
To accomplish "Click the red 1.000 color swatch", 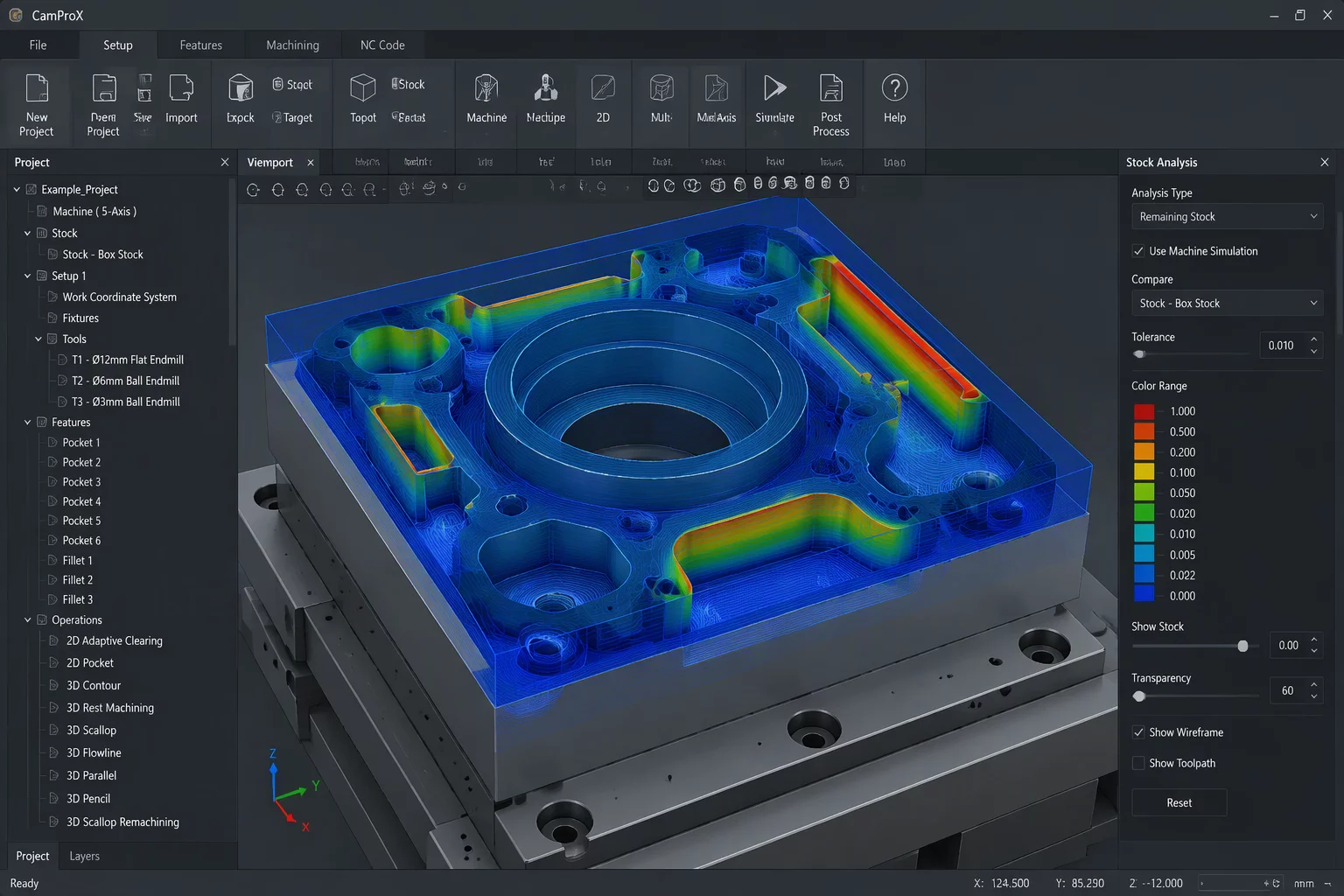I will (1144, 411).
